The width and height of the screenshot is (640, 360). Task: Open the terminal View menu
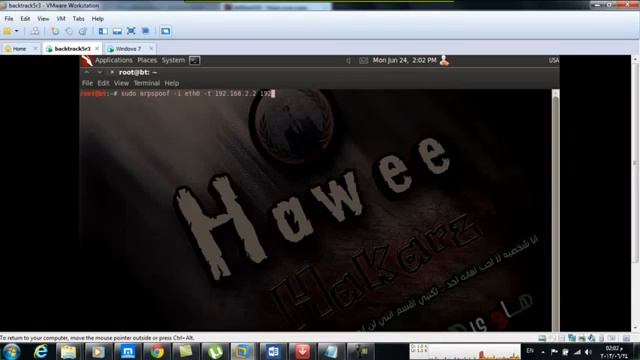121,83
